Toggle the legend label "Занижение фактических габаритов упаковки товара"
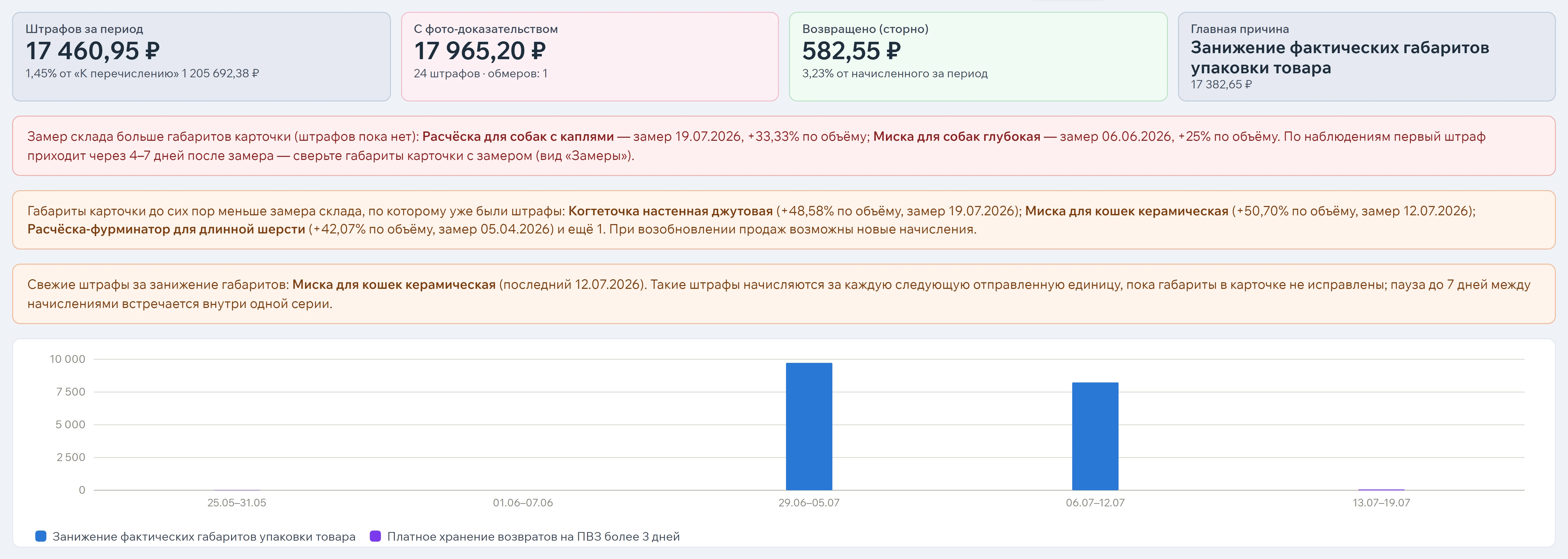1568x559 pixels. click(x=204, y=537)
